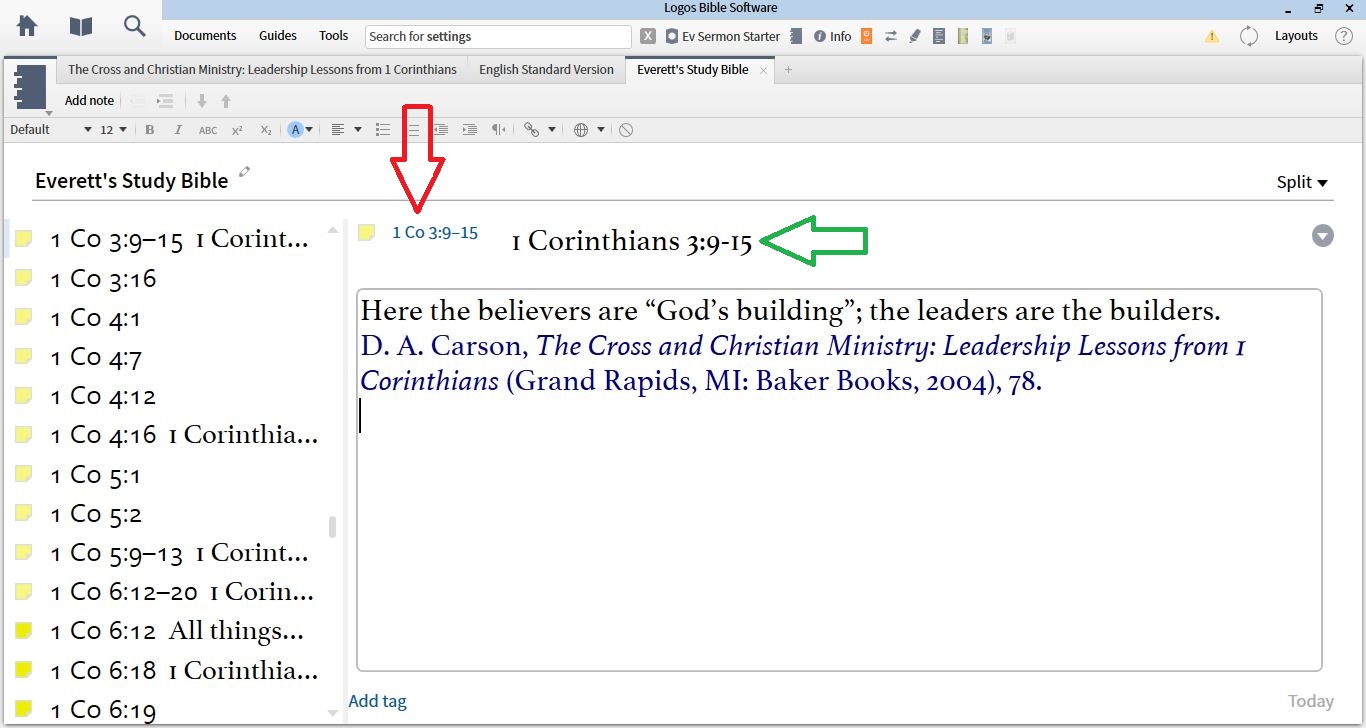Screen dimensions: 1366x728
Task: Open the Ev Sermon Starter shortcut
Action: [x=723, y=36]
